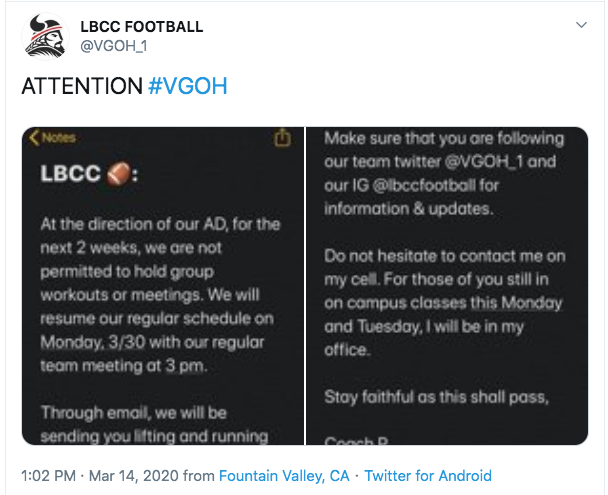Click the 'Monday, 3/30' text in note
Viewport: 608px width, 495px height.
(93, 342)
